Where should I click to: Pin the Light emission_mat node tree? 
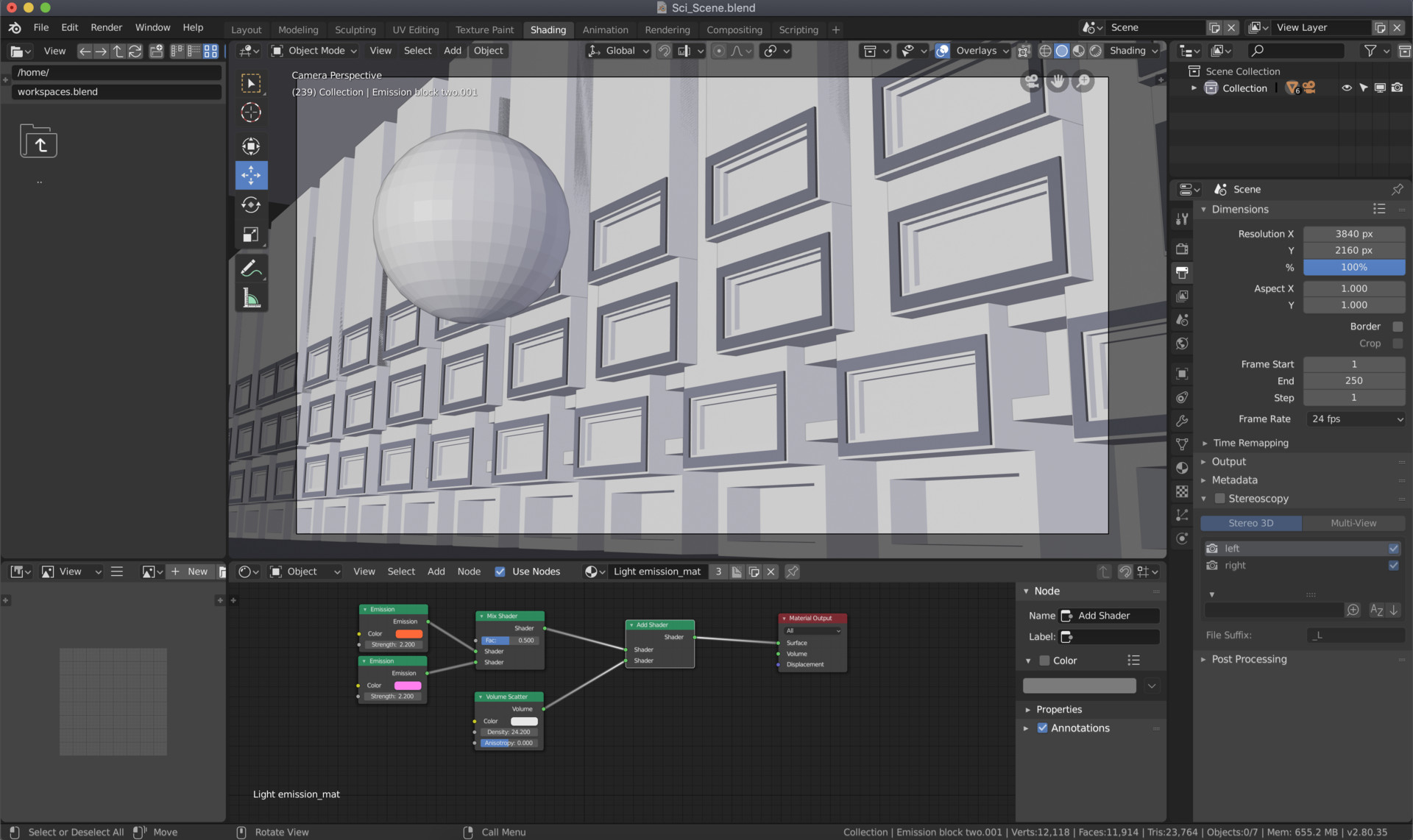[x=792, y=572]
